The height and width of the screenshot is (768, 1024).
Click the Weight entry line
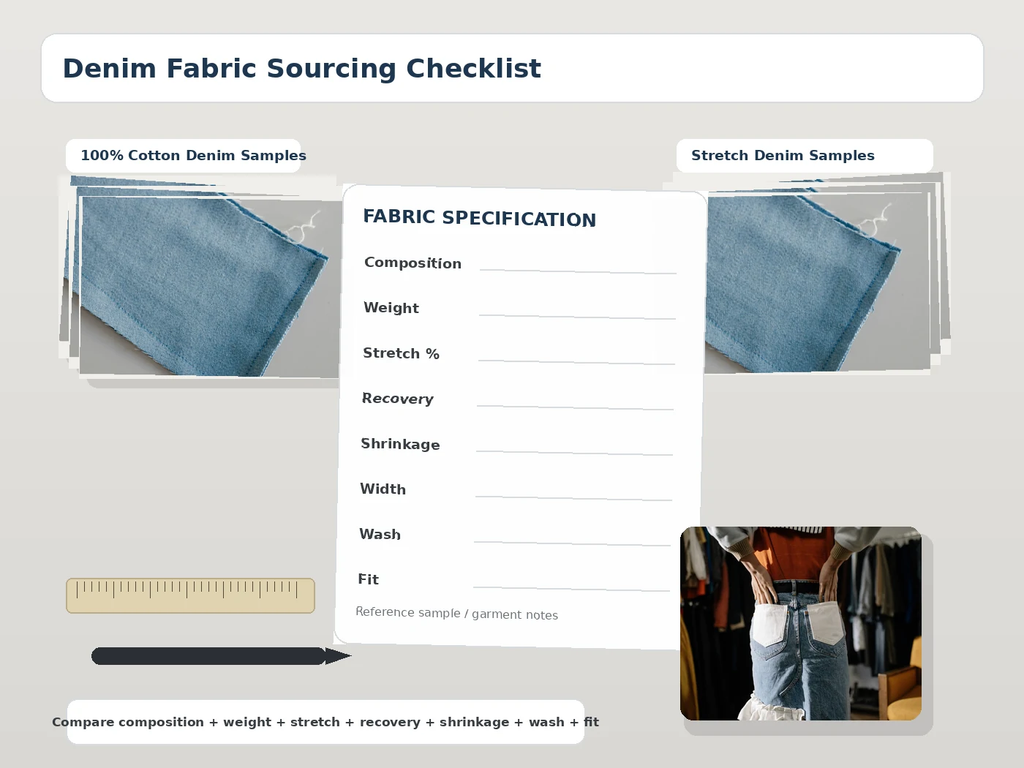point(577,316)
